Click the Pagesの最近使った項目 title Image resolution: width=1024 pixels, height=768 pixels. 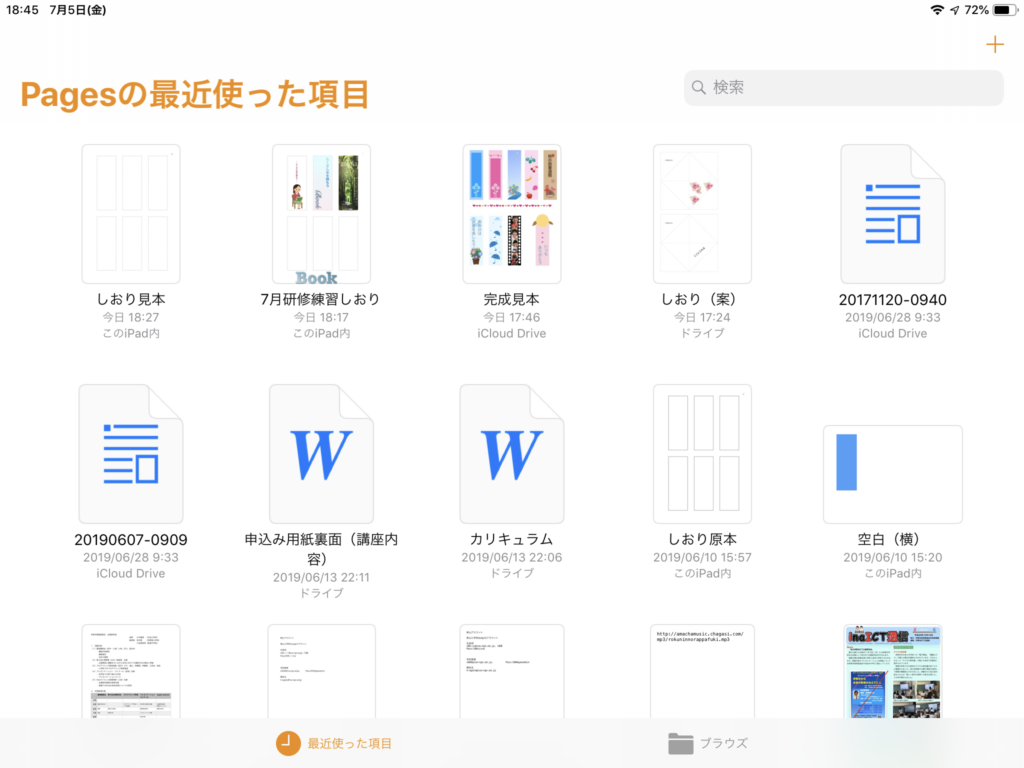pos(195,95)
